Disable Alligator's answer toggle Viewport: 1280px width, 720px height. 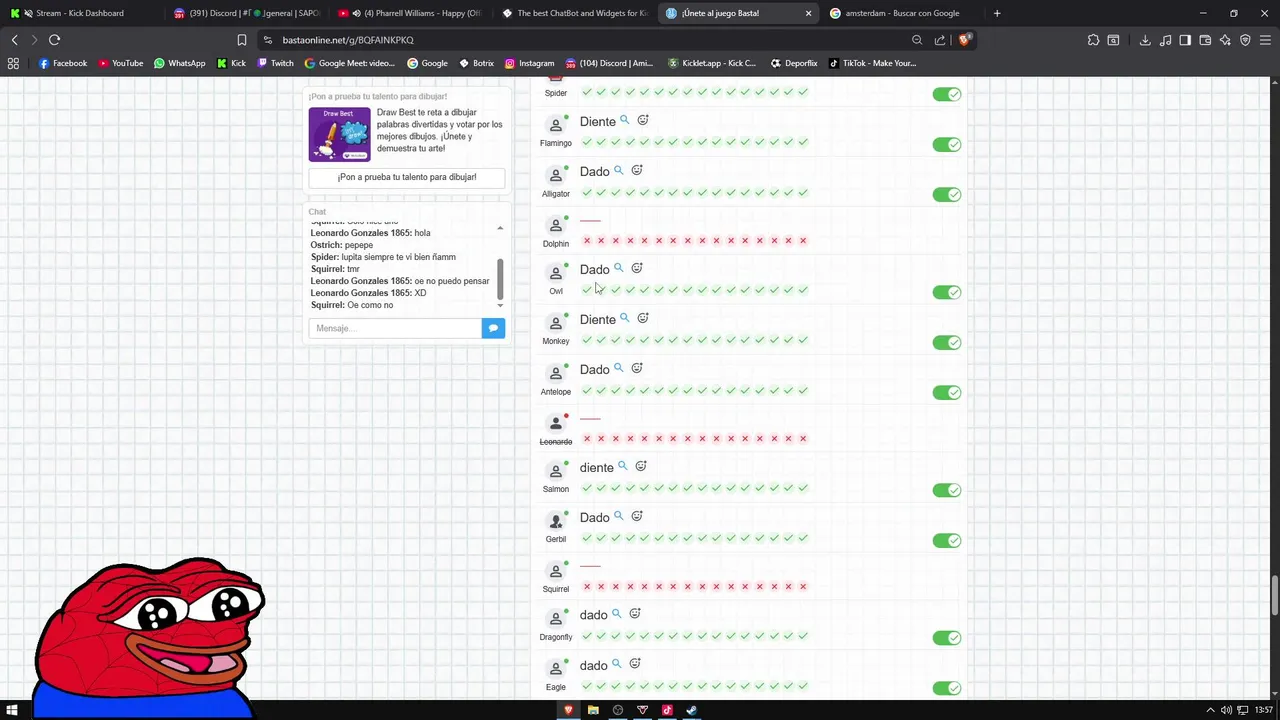(x=946, y=194)
